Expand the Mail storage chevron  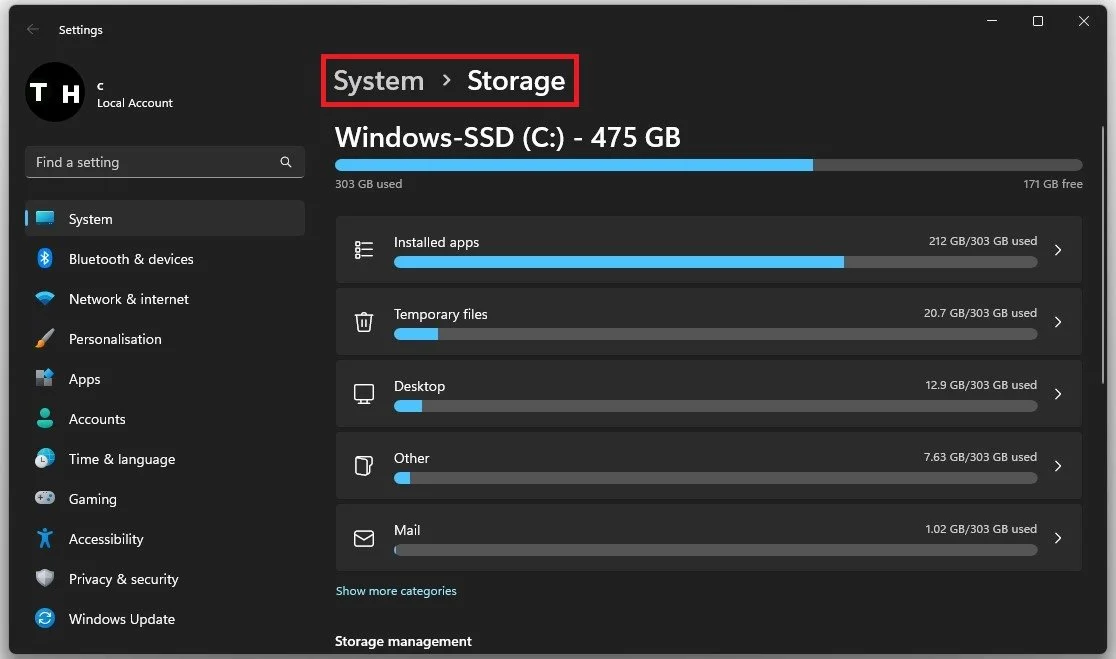(1058, 538)
